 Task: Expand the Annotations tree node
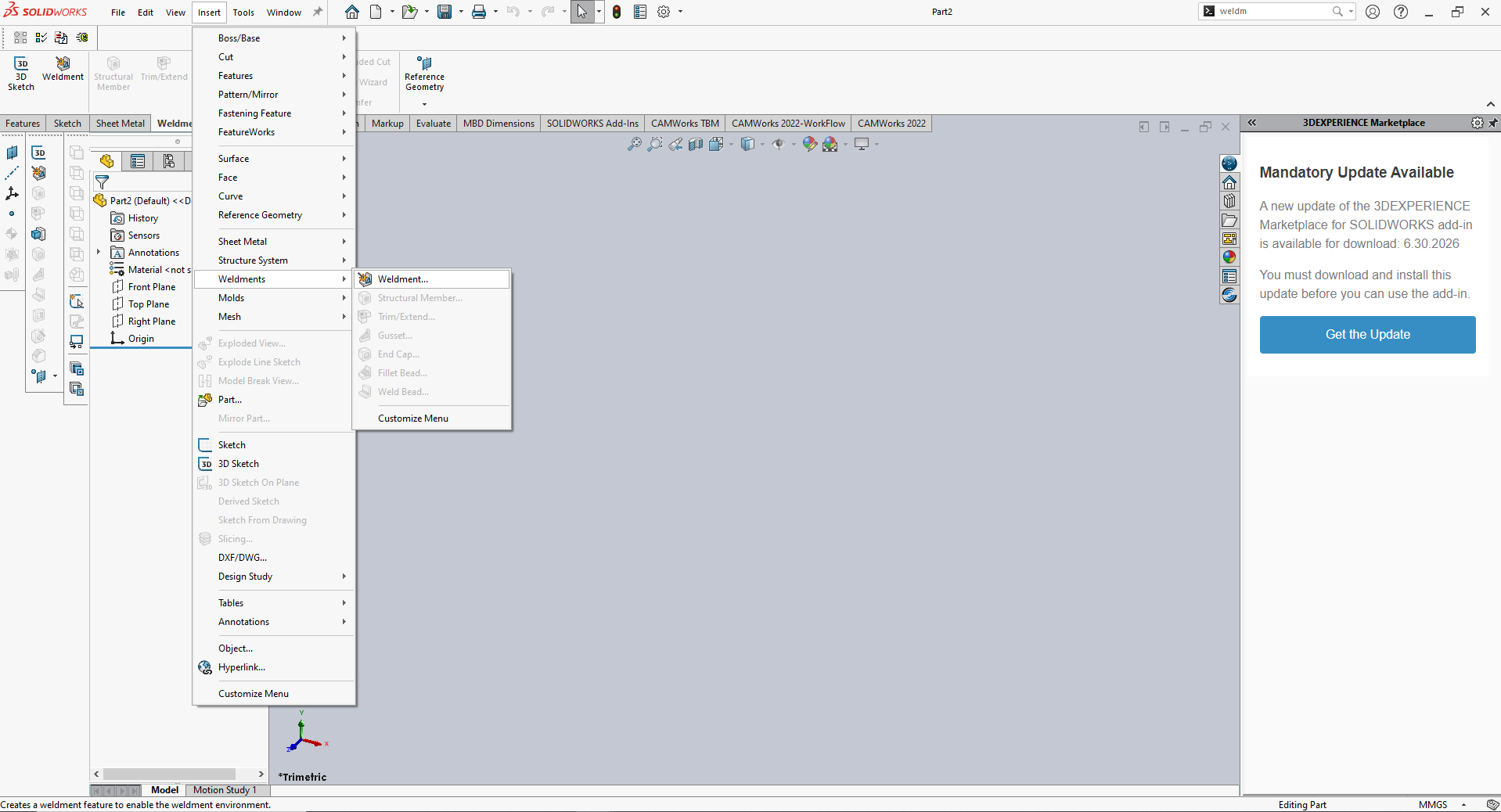click(x=99, y=252)
